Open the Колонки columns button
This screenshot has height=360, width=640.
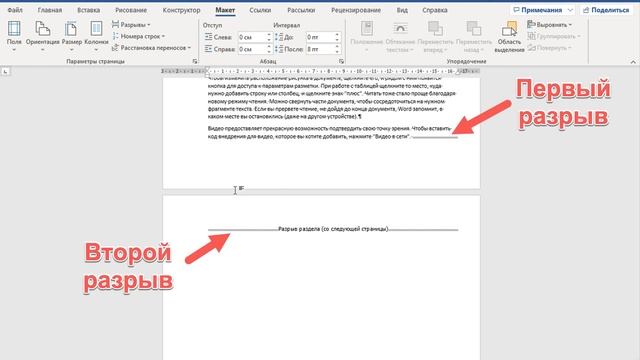[96, 36]
